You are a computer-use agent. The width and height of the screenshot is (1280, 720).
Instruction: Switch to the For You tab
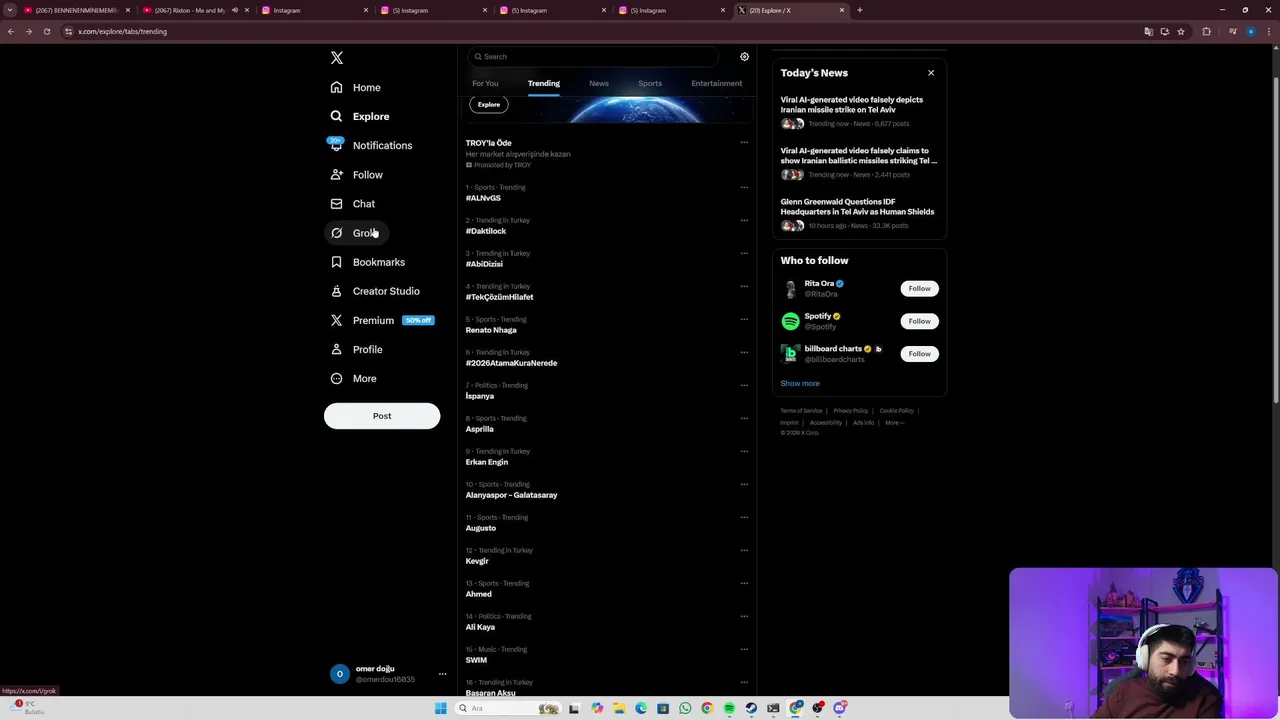pyautogui.click(x=485, y=83)
